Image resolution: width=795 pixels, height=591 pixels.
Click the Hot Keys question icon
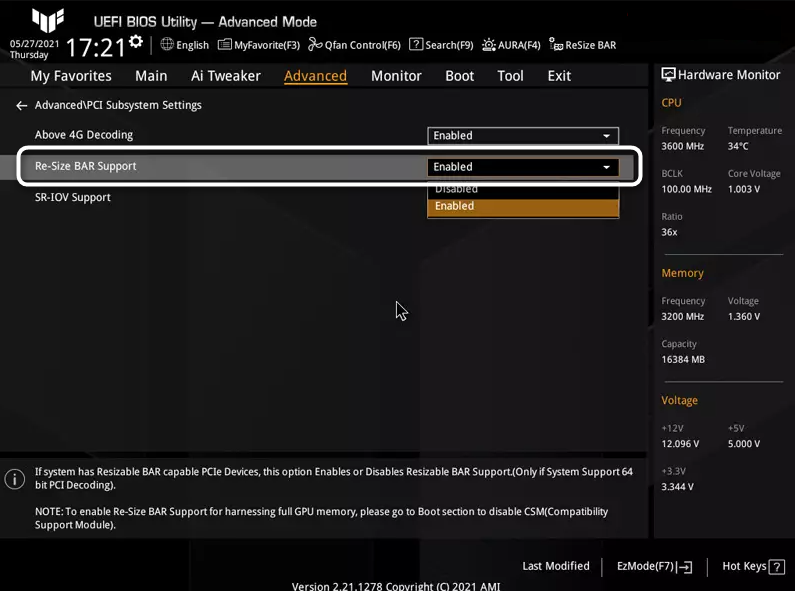point(777,567)
